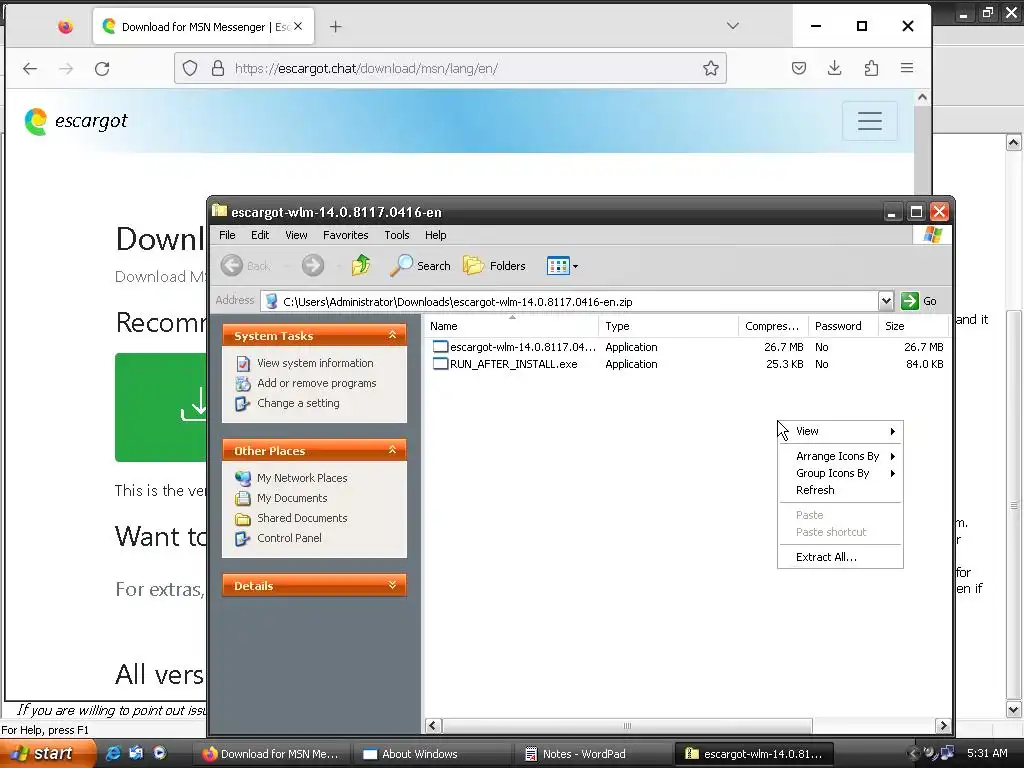Expand the Details panel
The image size is (1024, 768).
[x=392, y=585]
